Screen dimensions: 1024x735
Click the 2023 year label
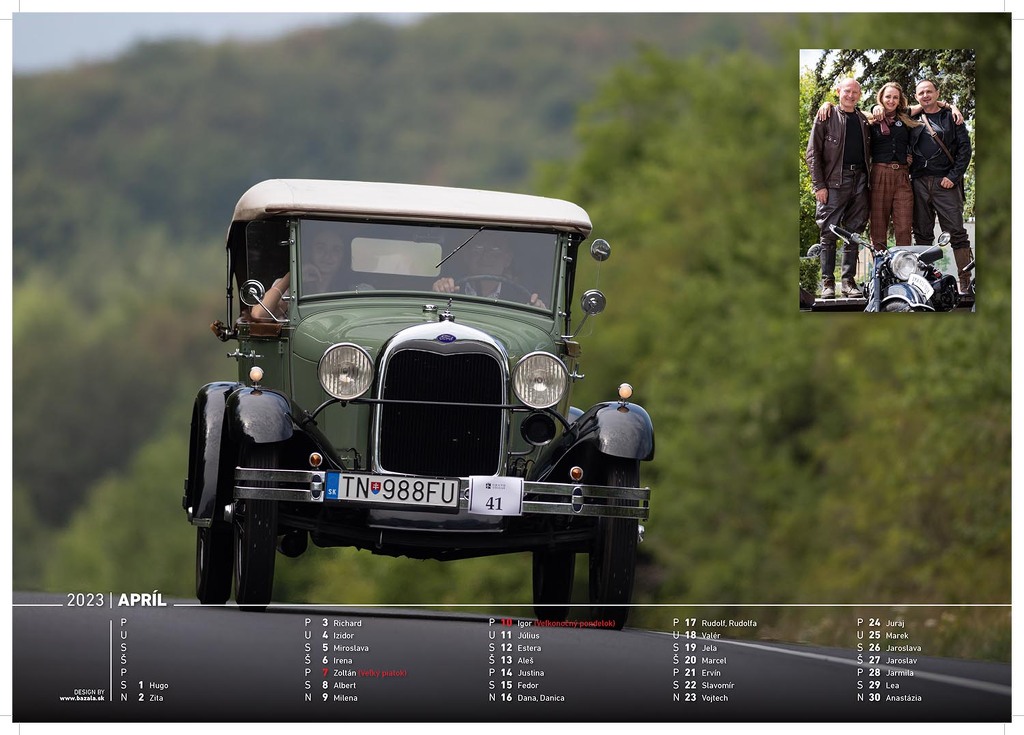85,600
